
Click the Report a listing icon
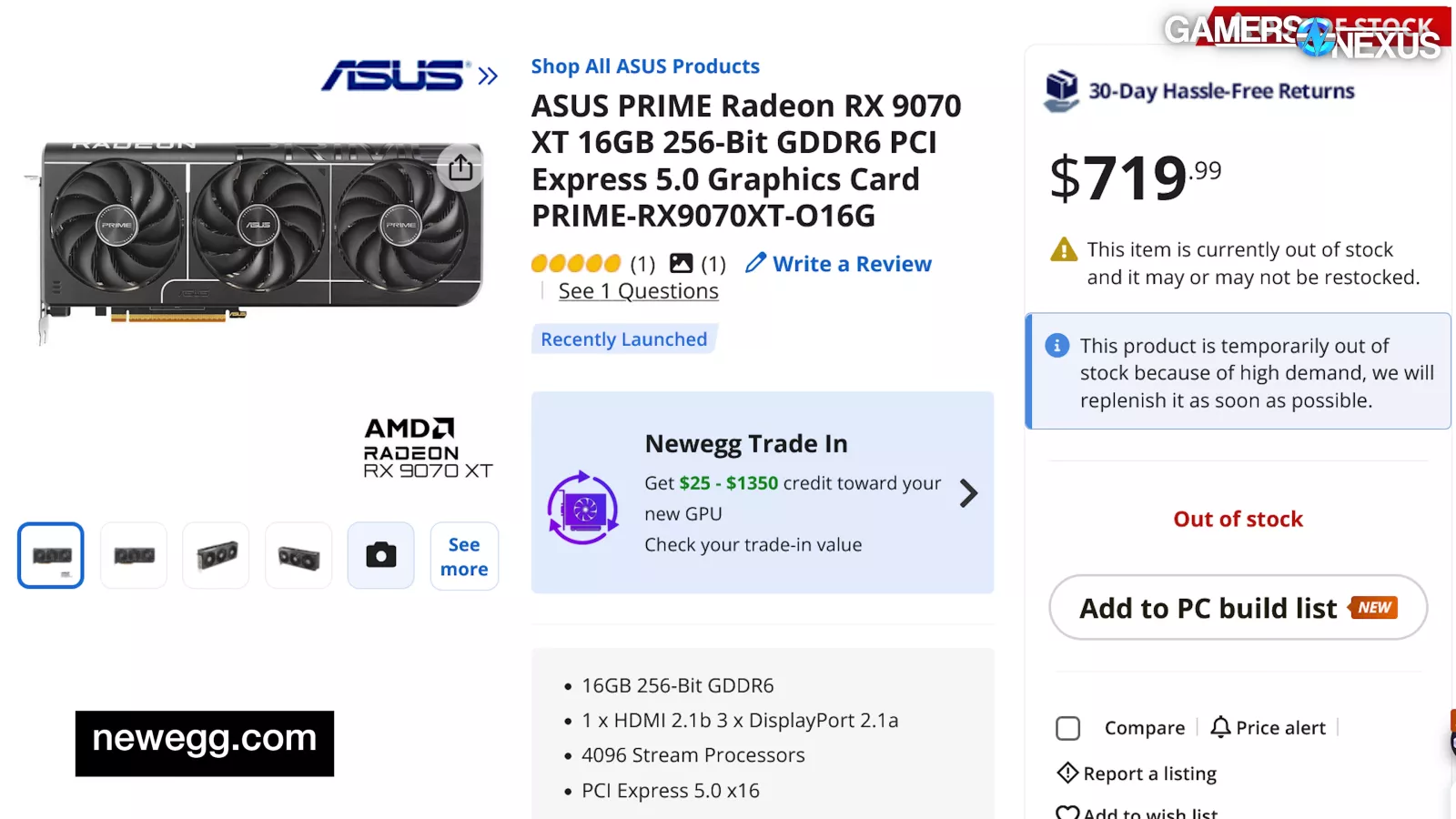point(1067,773)
